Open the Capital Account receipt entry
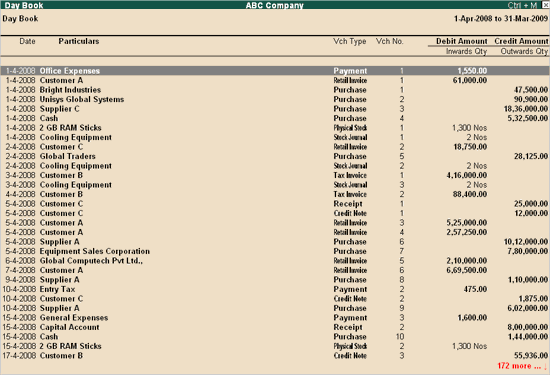The image size is (550, 375). point(275,327)
